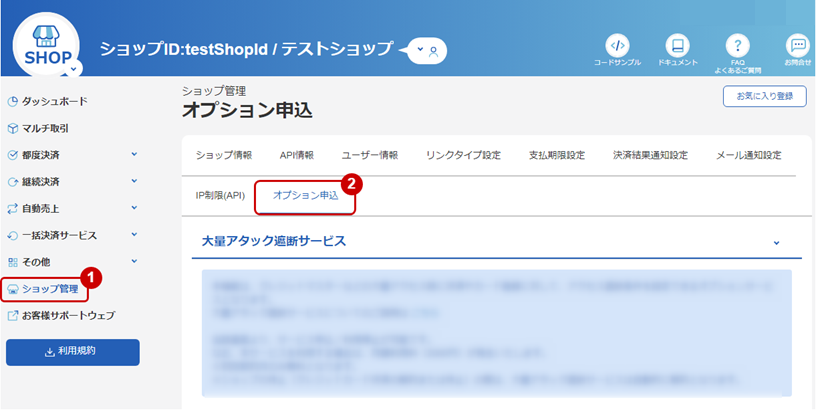Click the 都度決済 checkmark icon
The width and height of the screenshot is (816, 410).
tap(14, 155)
